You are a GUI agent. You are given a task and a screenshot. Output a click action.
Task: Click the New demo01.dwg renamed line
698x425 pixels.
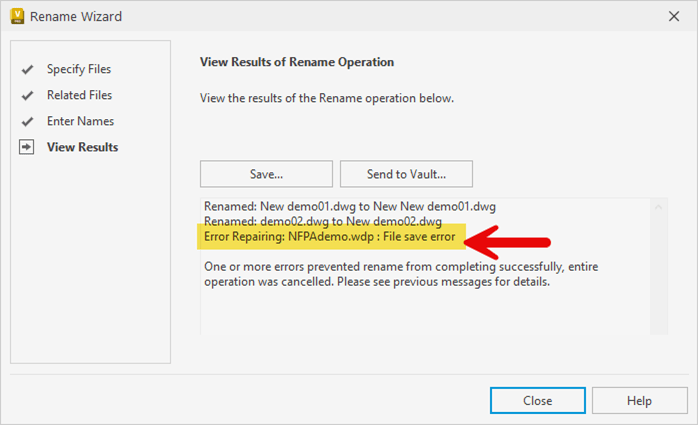pyautogui.click(x=349, y=206)
